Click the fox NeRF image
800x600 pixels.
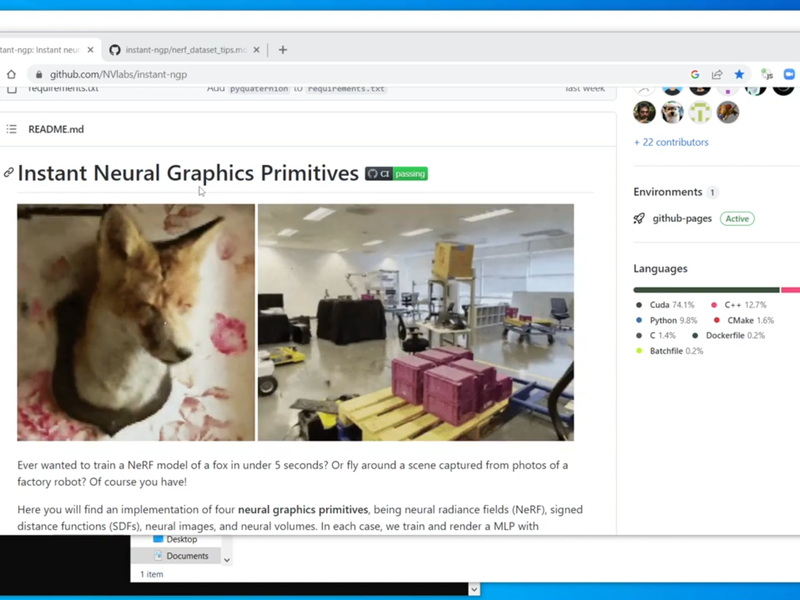[136, 322]
